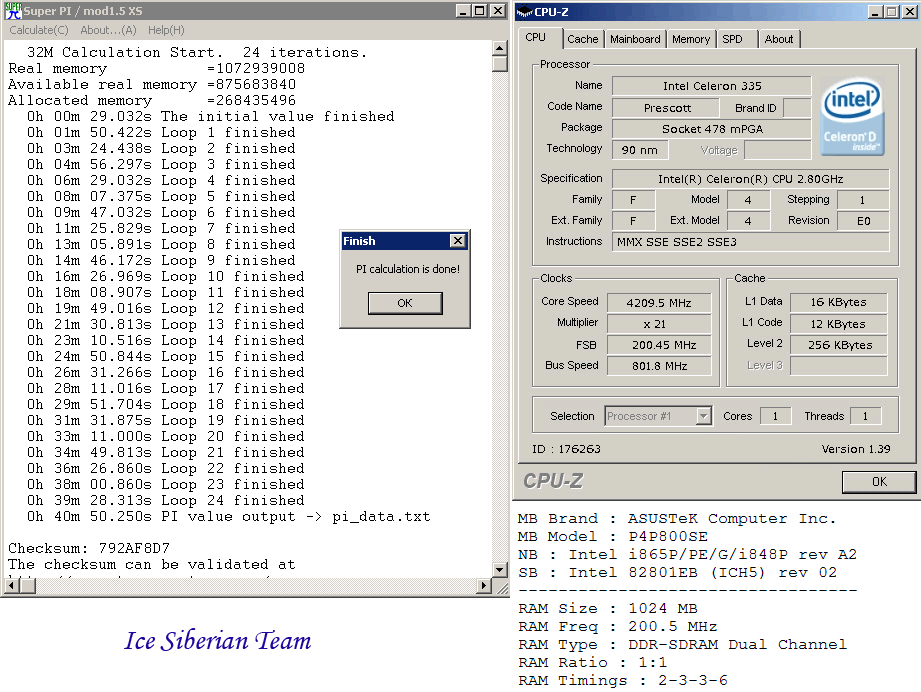Switch to the Cache tab in CPU-Z
The image size is (921, 692).
(583, 39)
